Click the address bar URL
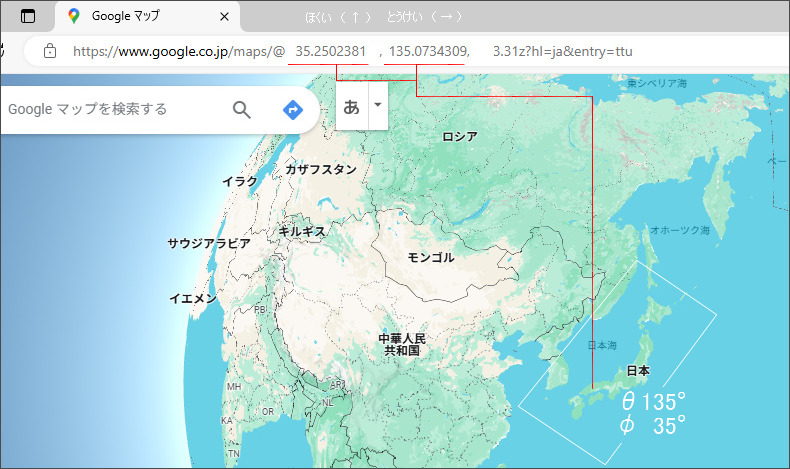790x469 pixels. pyautogui.click(x=350, y=51)
